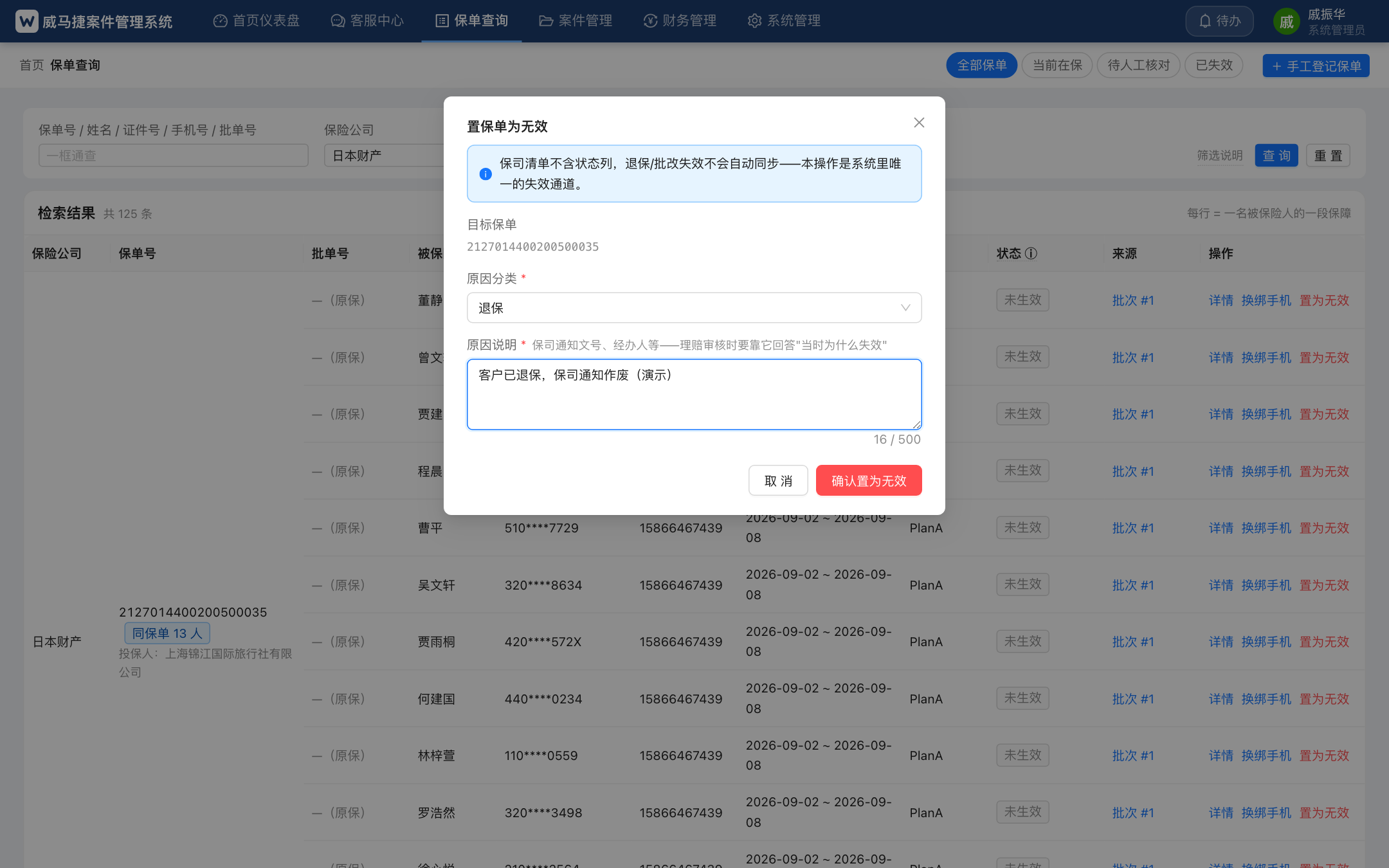The width and height of the screenshot is (1389, 868).
Task: Click 置为无效 in 吴文轩 row
Action: (1325, 585)
